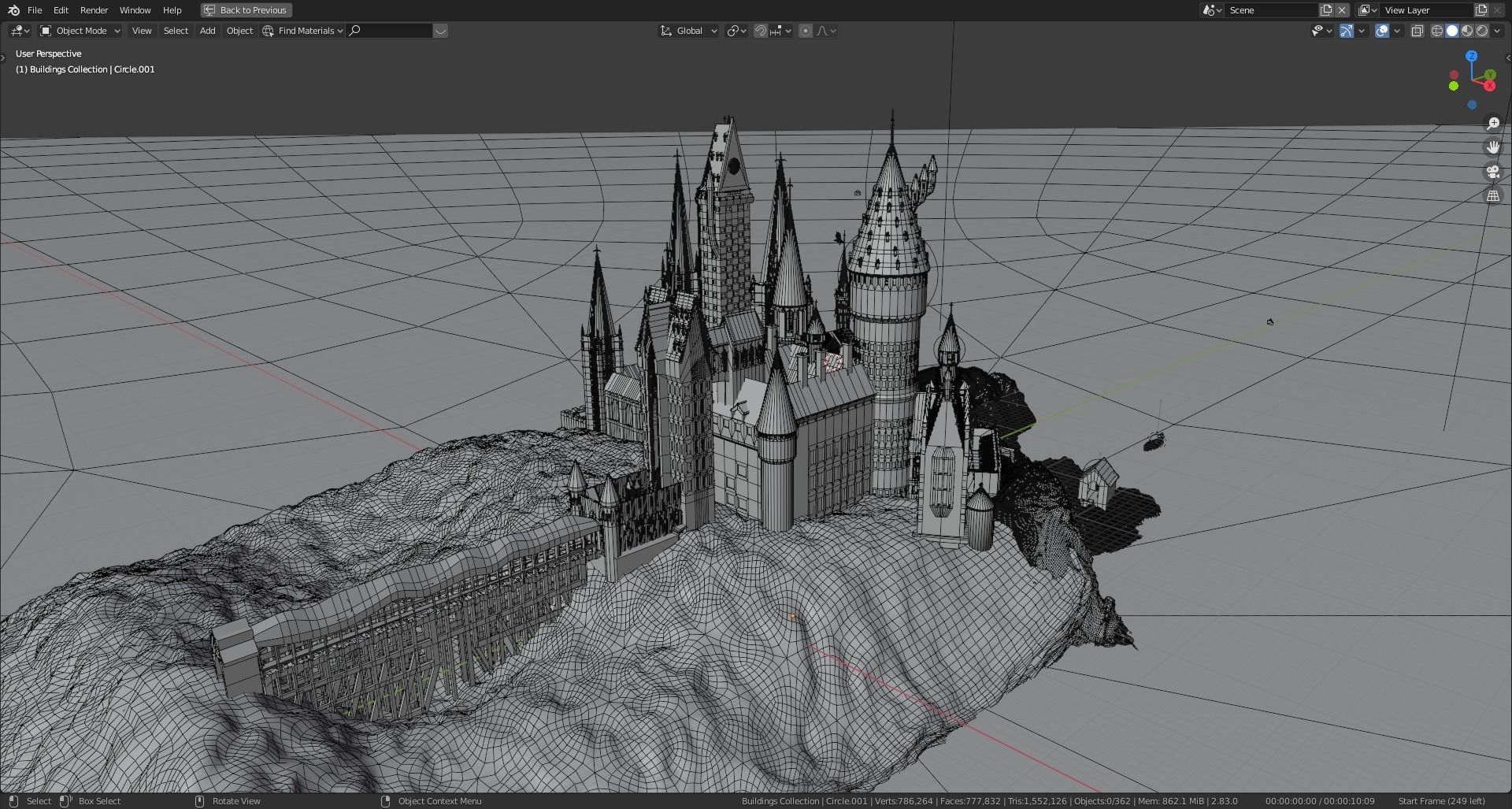Click the negative Z blue gizmo dot

[1472, 105]
